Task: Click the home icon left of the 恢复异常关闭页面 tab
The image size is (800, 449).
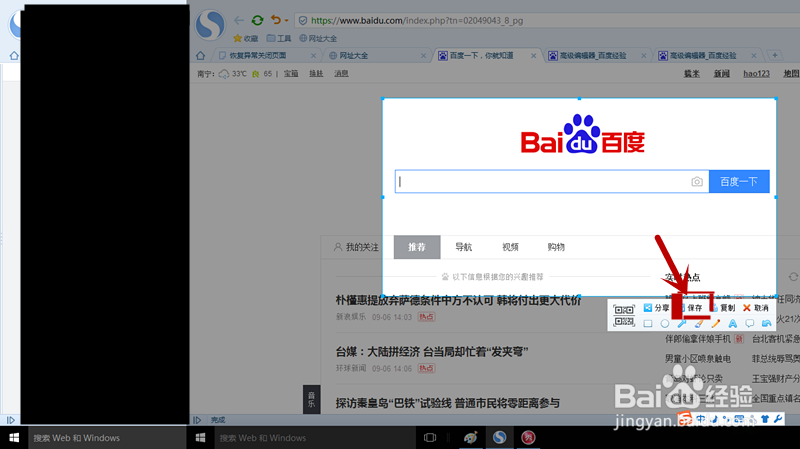Action: (201, 55)
